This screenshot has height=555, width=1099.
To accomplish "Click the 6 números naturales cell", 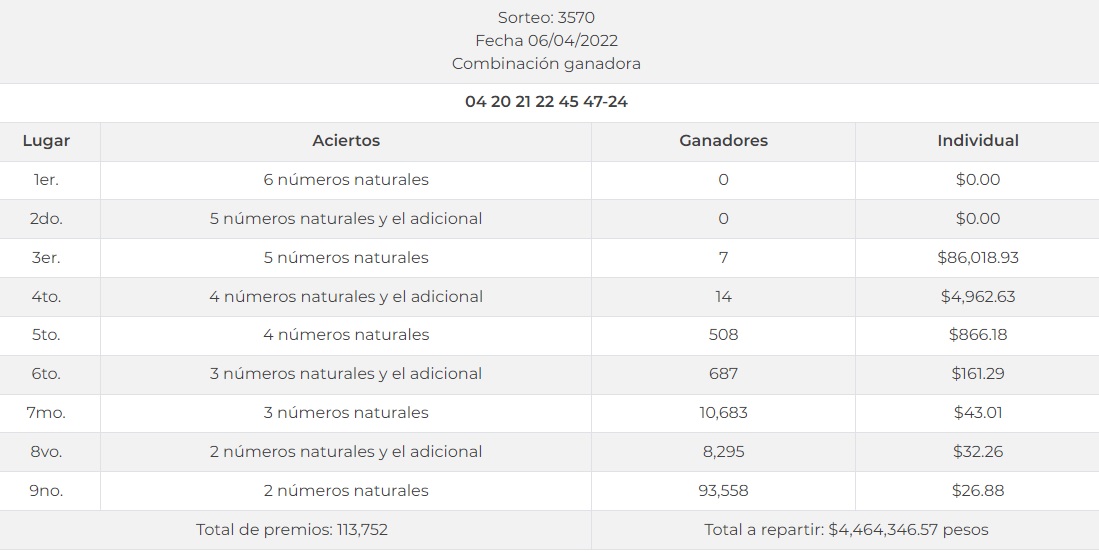I will [346, 180].
